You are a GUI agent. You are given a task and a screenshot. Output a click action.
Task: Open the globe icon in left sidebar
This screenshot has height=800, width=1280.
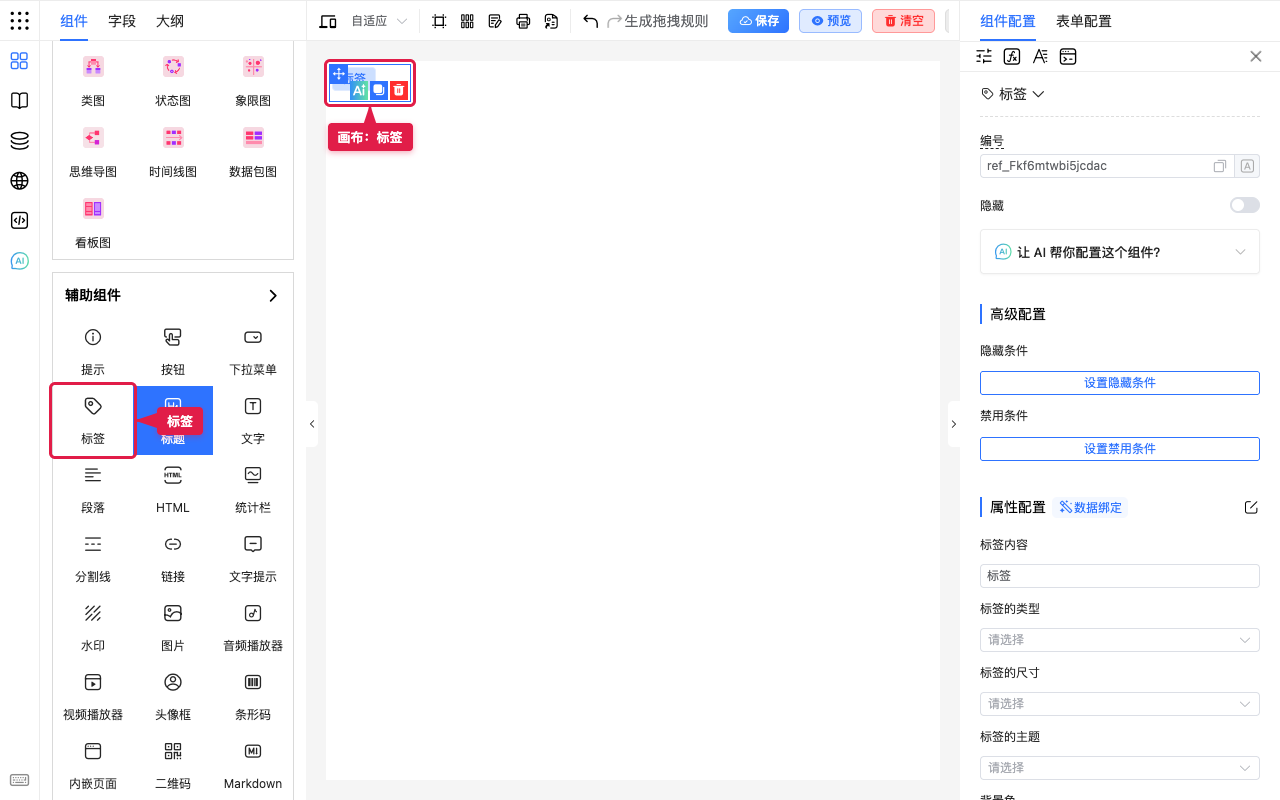pyautogui.click(x=19, y=181)
